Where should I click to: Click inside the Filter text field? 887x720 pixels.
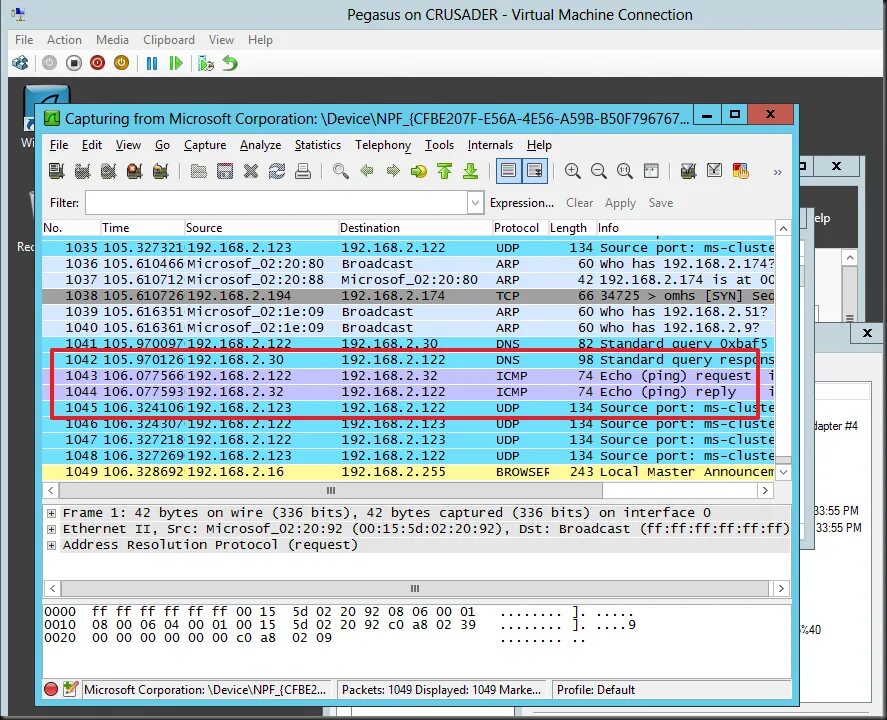pyautogui.click(x=277, y=202)
